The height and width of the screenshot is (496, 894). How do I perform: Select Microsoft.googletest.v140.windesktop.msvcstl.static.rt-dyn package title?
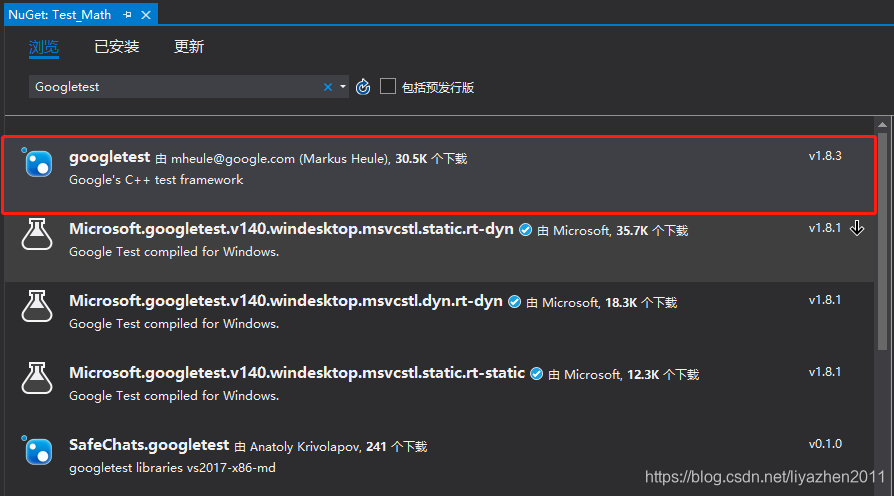tap(291, 229)
